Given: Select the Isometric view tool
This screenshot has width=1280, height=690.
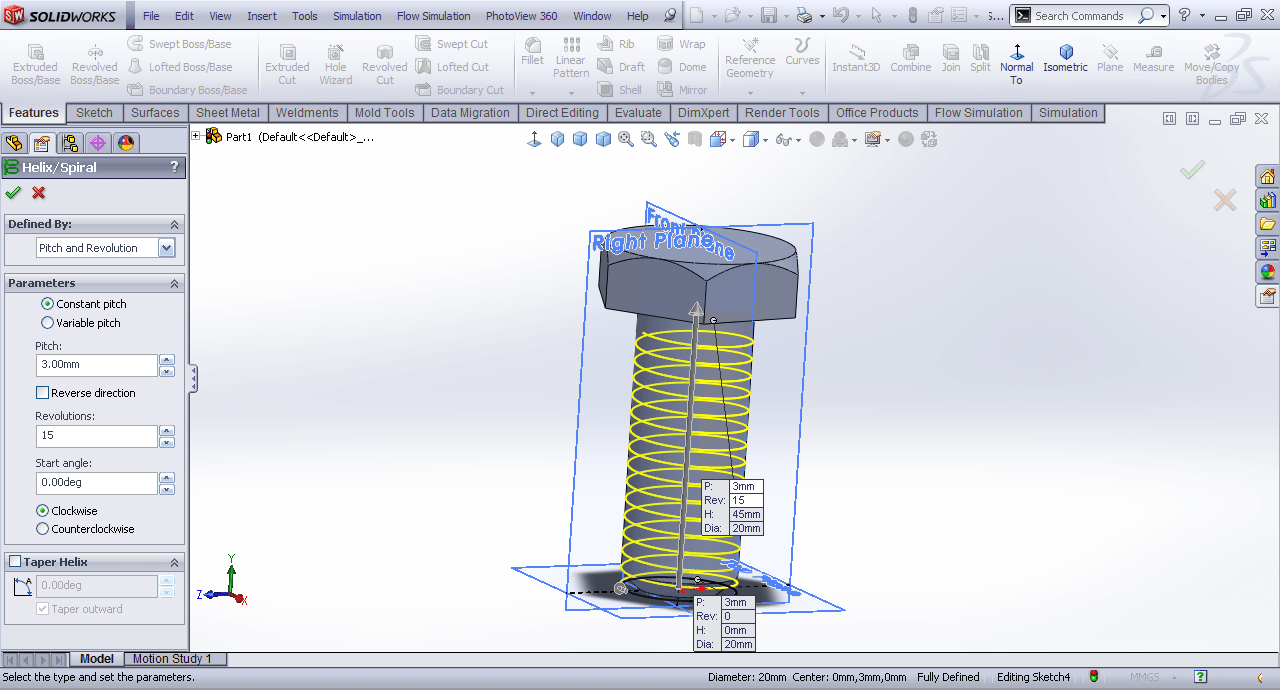Looking at the screenshot, I should click(1066, 58).
